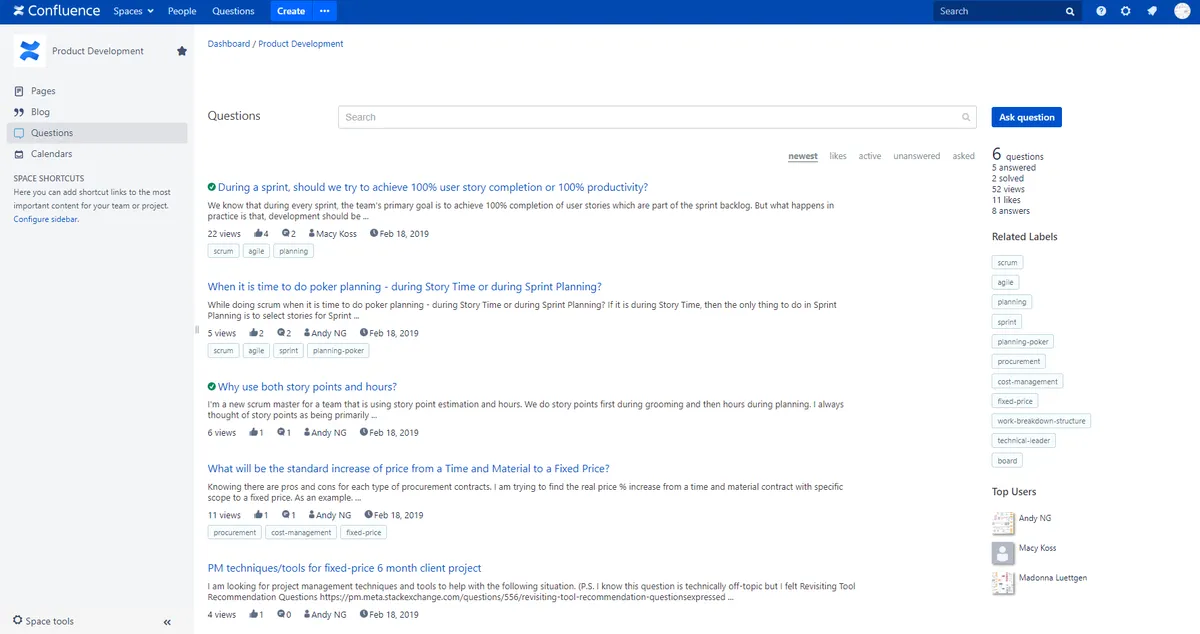Click likes thumb icon on Macy Koss question
Viewport: 1200px width, 634px height.
[259, 233]
